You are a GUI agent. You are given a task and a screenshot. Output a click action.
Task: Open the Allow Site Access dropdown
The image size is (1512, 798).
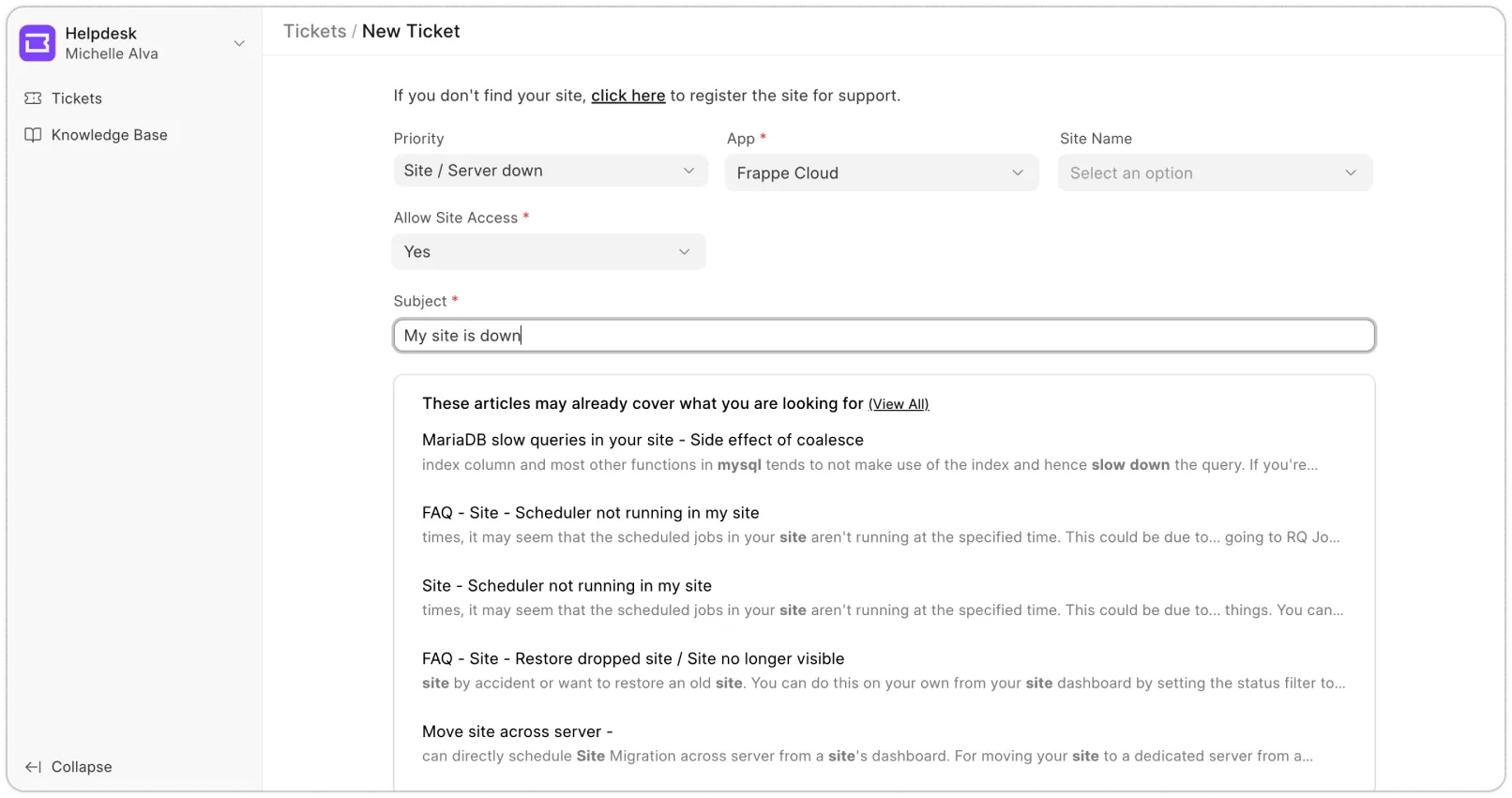pos(548,251)
